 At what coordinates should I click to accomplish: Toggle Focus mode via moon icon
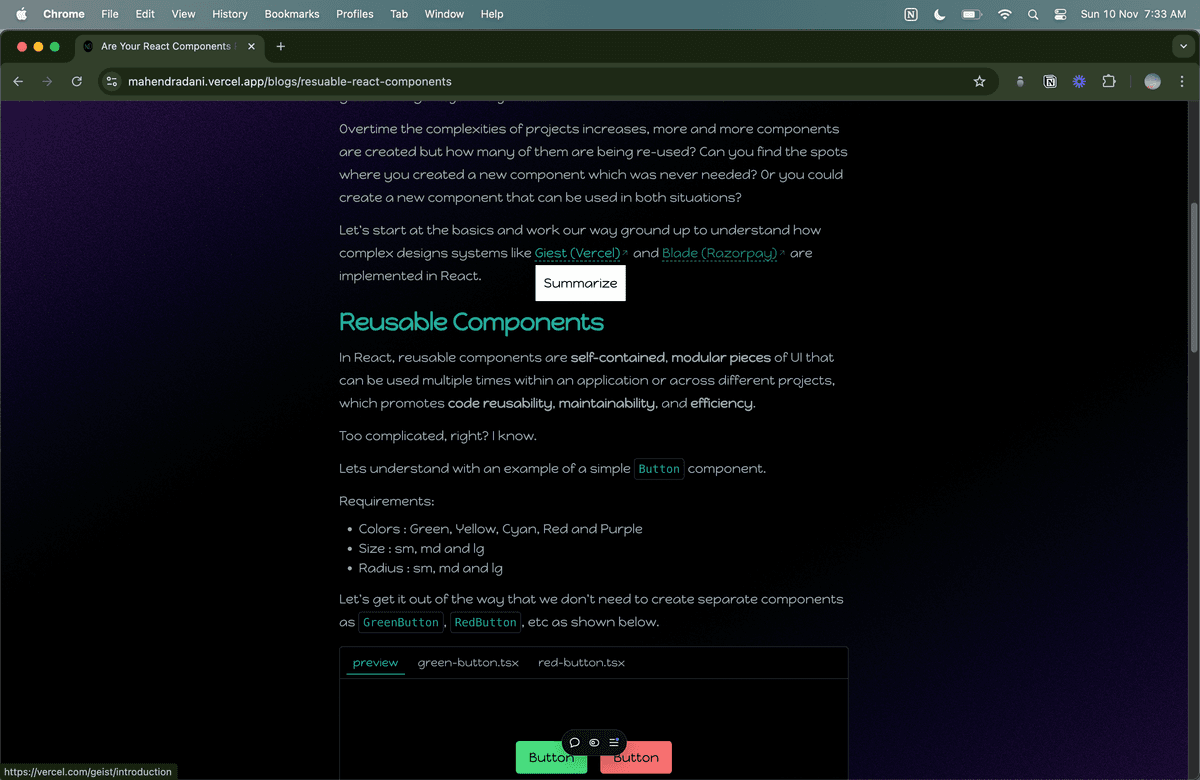(939, 14)
